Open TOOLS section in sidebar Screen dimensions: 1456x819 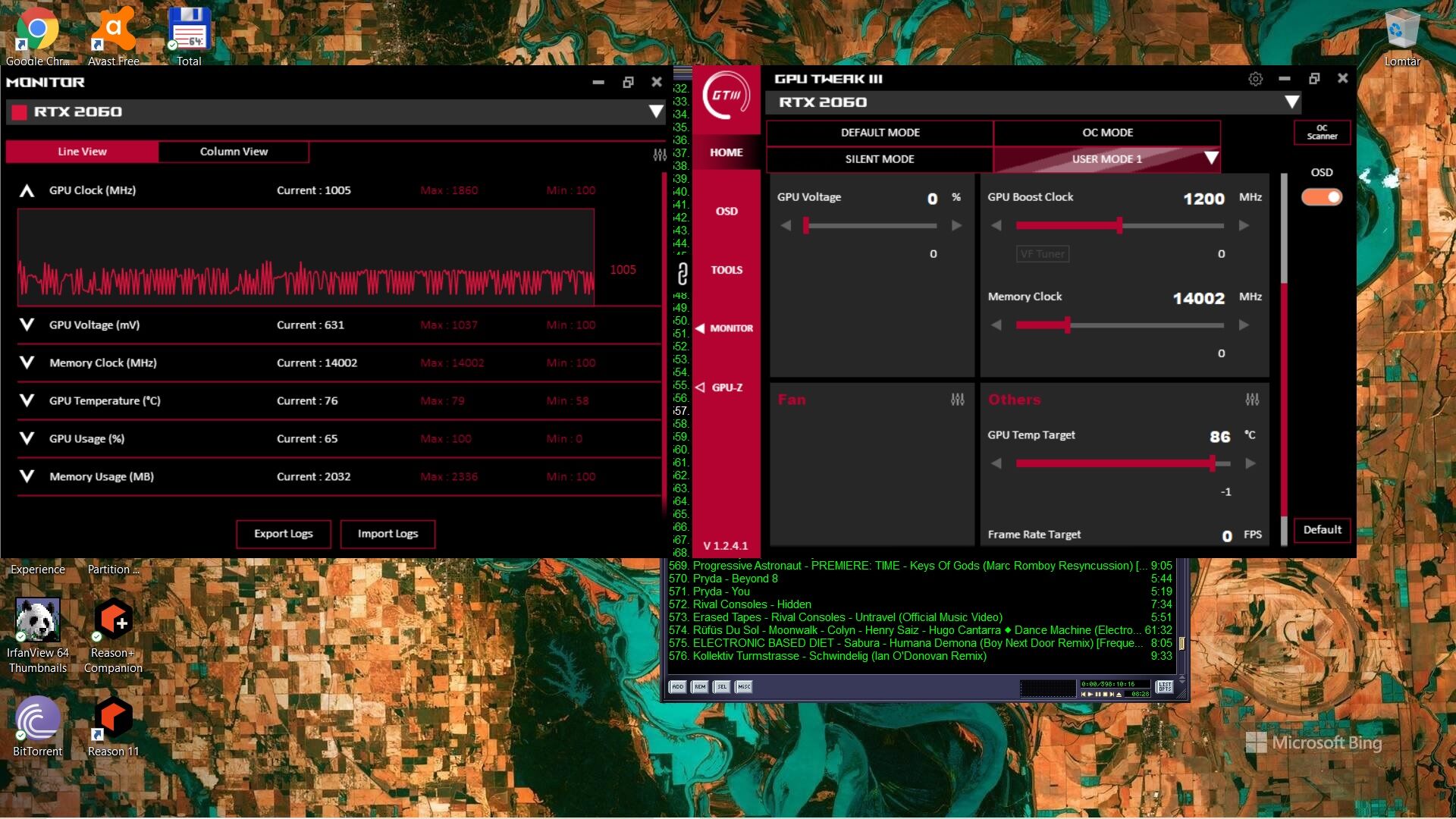click(x=726, y=270)
